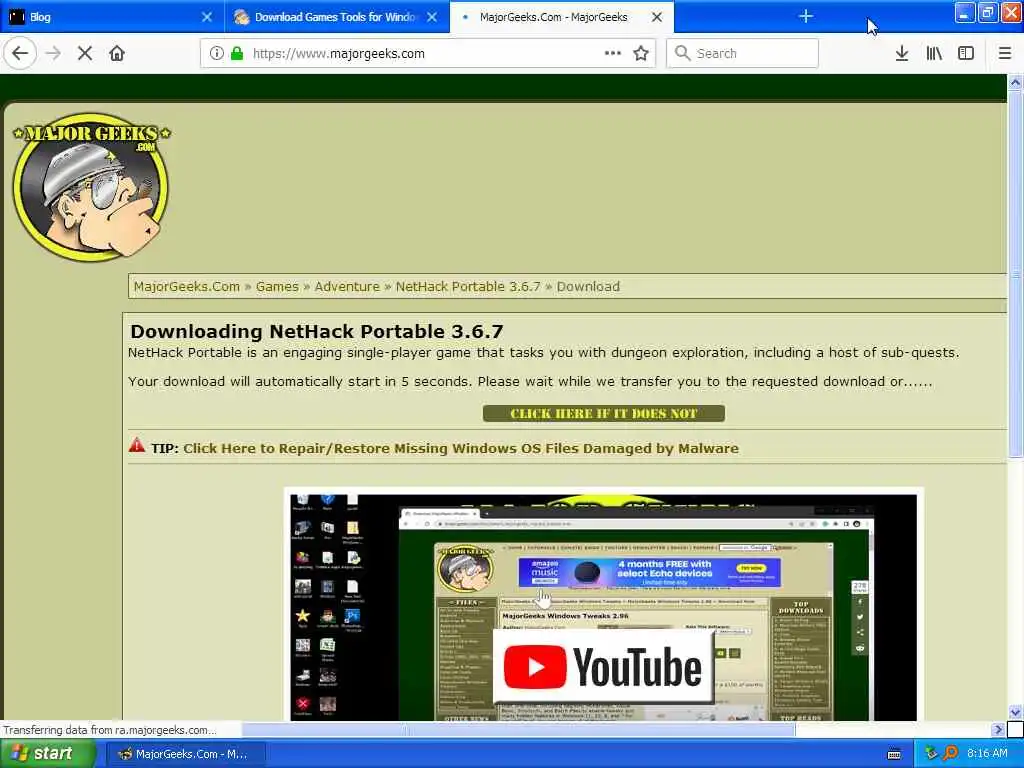Open the Firefox home page
The image size is (1024, 768).
click(x=117, y=54)
